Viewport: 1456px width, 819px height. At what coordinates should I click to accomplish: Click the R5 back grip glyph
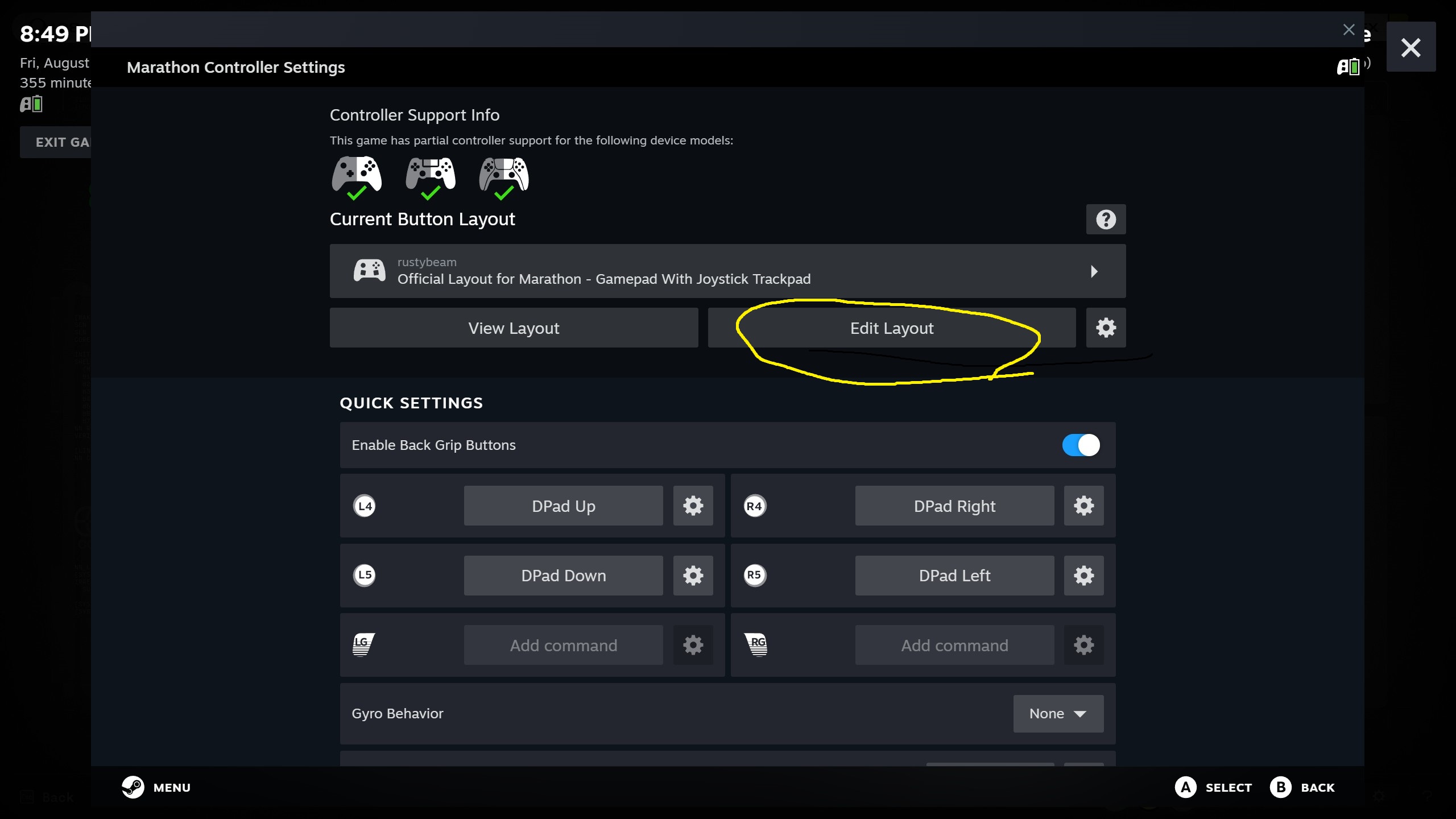coord(755,575)
